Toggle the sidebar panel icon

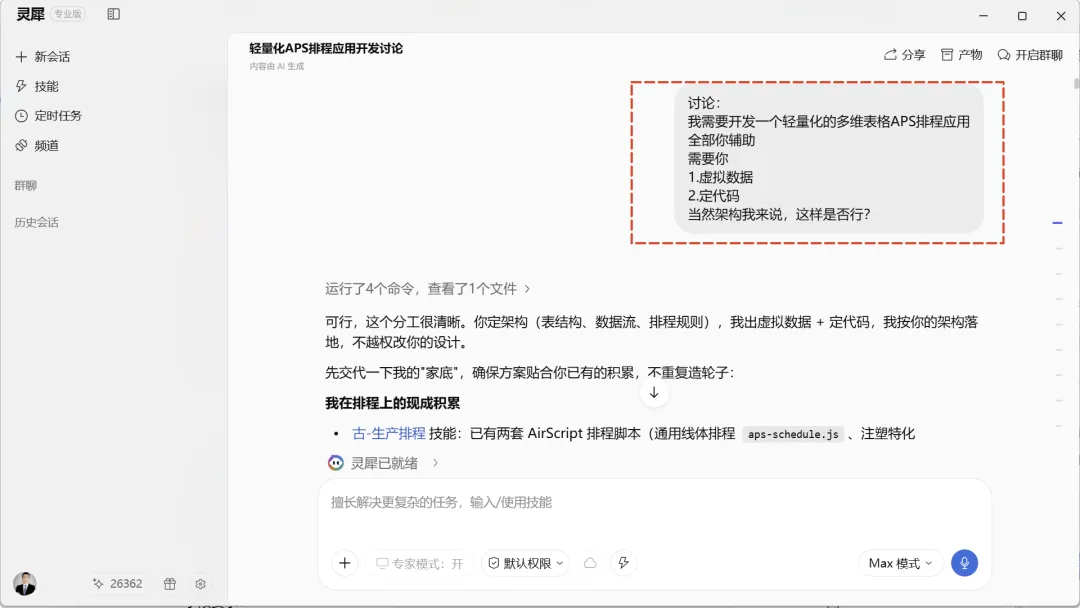tap(114, 14)
